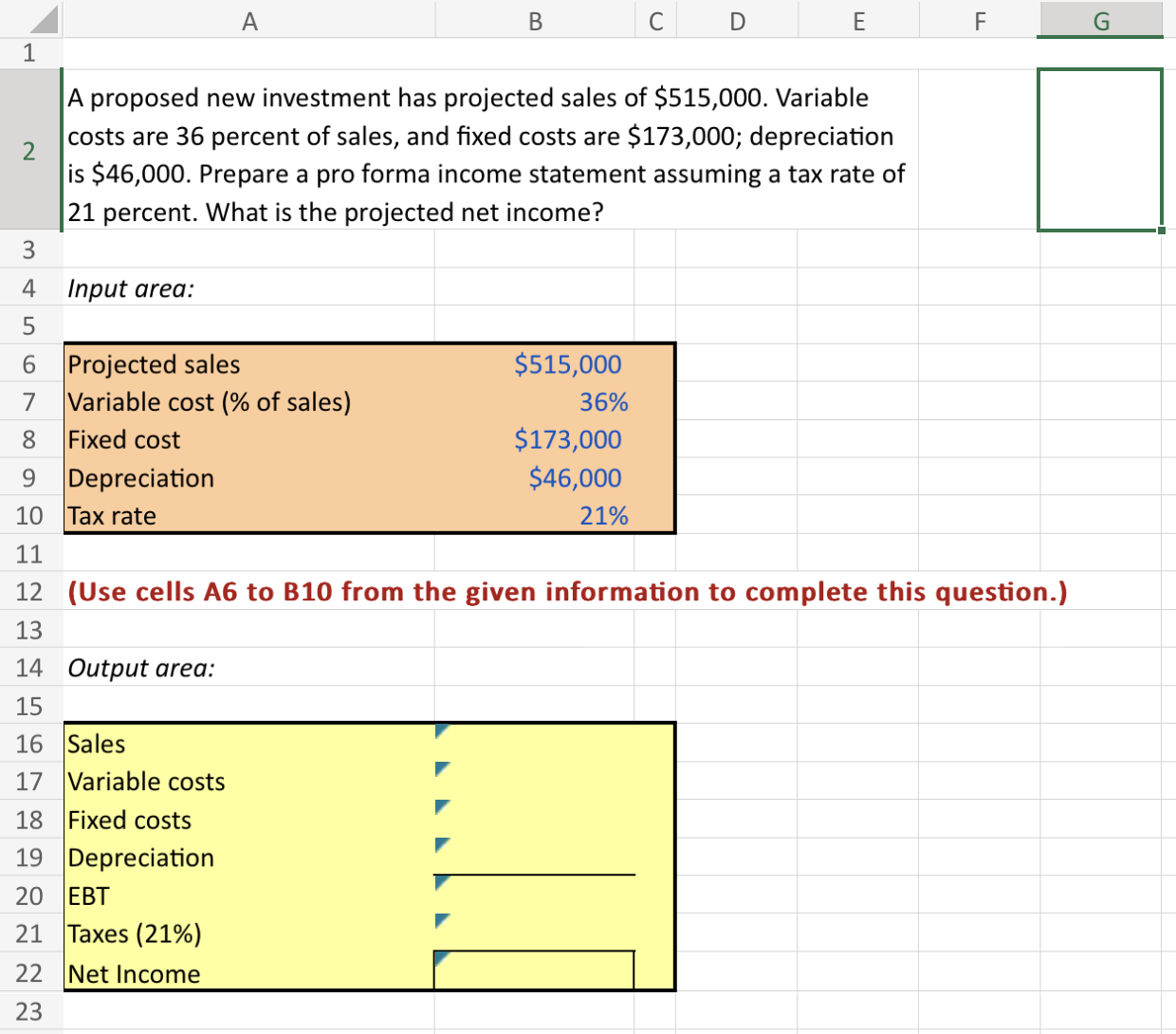Select the 21% tax rate value
1176x1034 pixels.
tap(603, 516)
